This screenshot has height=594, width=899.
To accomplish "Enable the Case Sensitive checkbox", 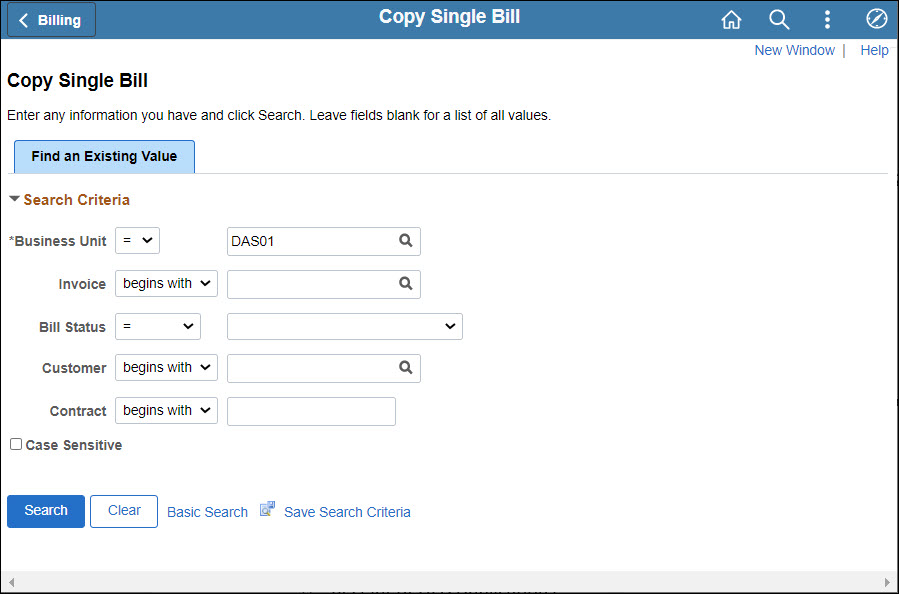I will 16,444.
